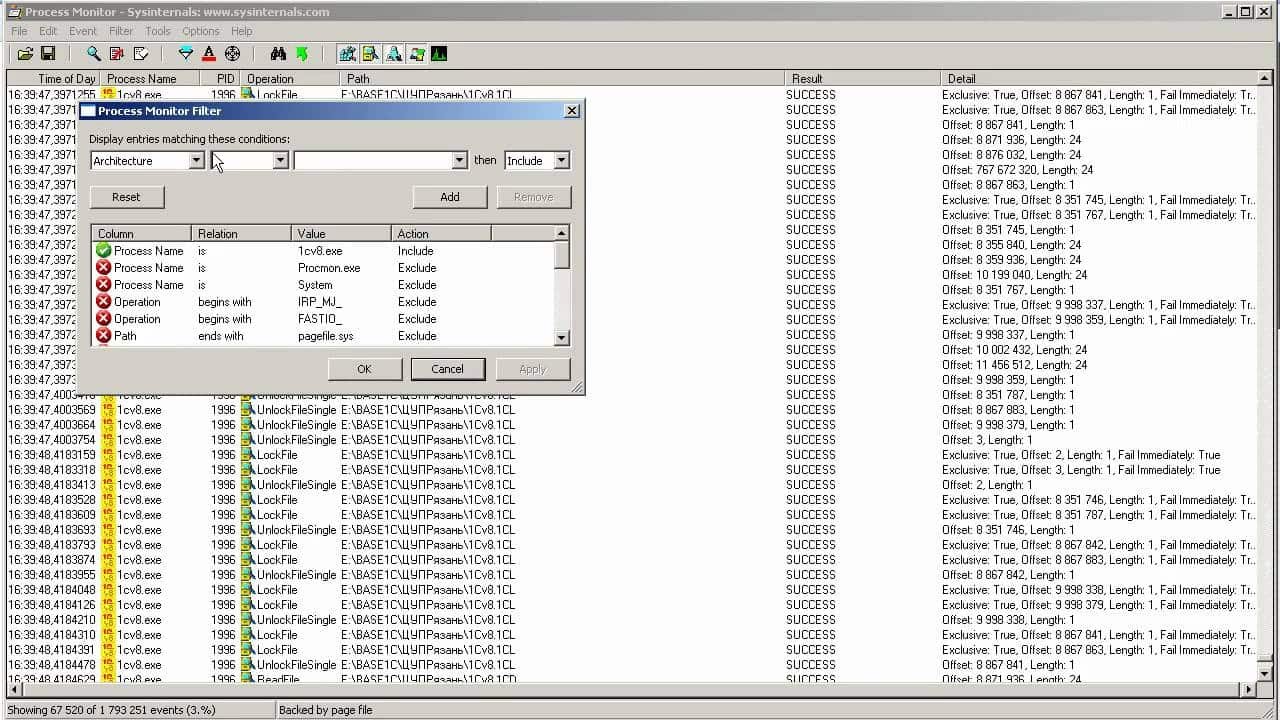The image size is (1280, 720).
Task: Click the Time of Day column header
Action: tap(54, 79)
